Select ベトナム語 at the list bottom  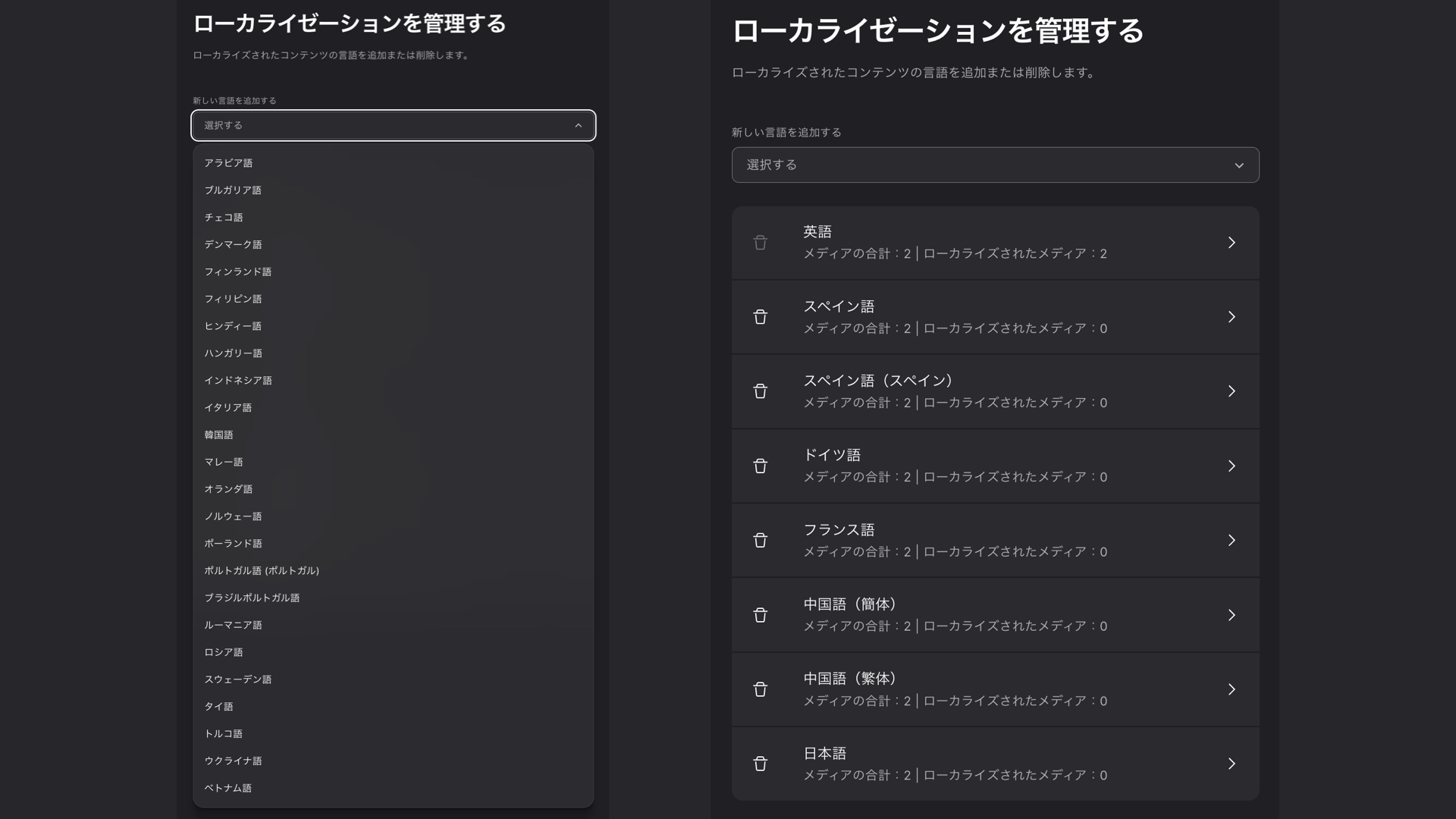(227, 788)
